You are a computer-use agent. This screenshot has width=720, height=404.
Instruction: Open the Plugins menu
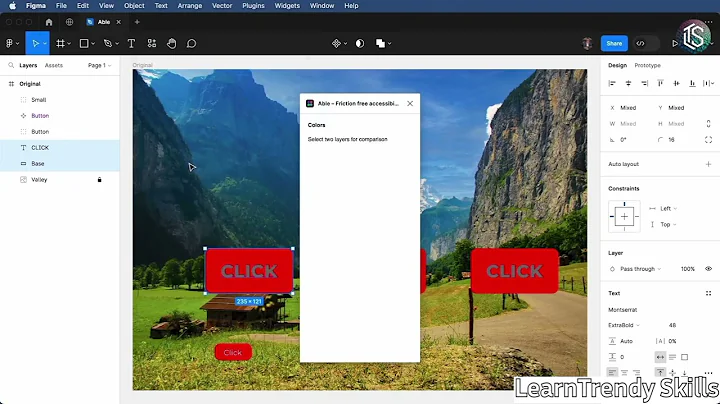click(x=253, y=6)
